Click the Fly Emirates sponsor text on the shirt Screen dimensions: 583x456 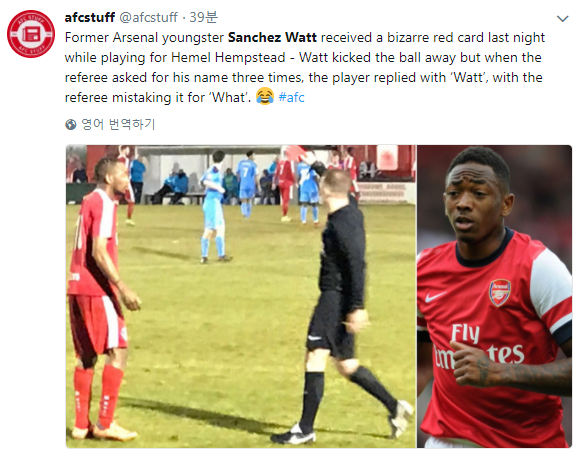tap(480, 346)
